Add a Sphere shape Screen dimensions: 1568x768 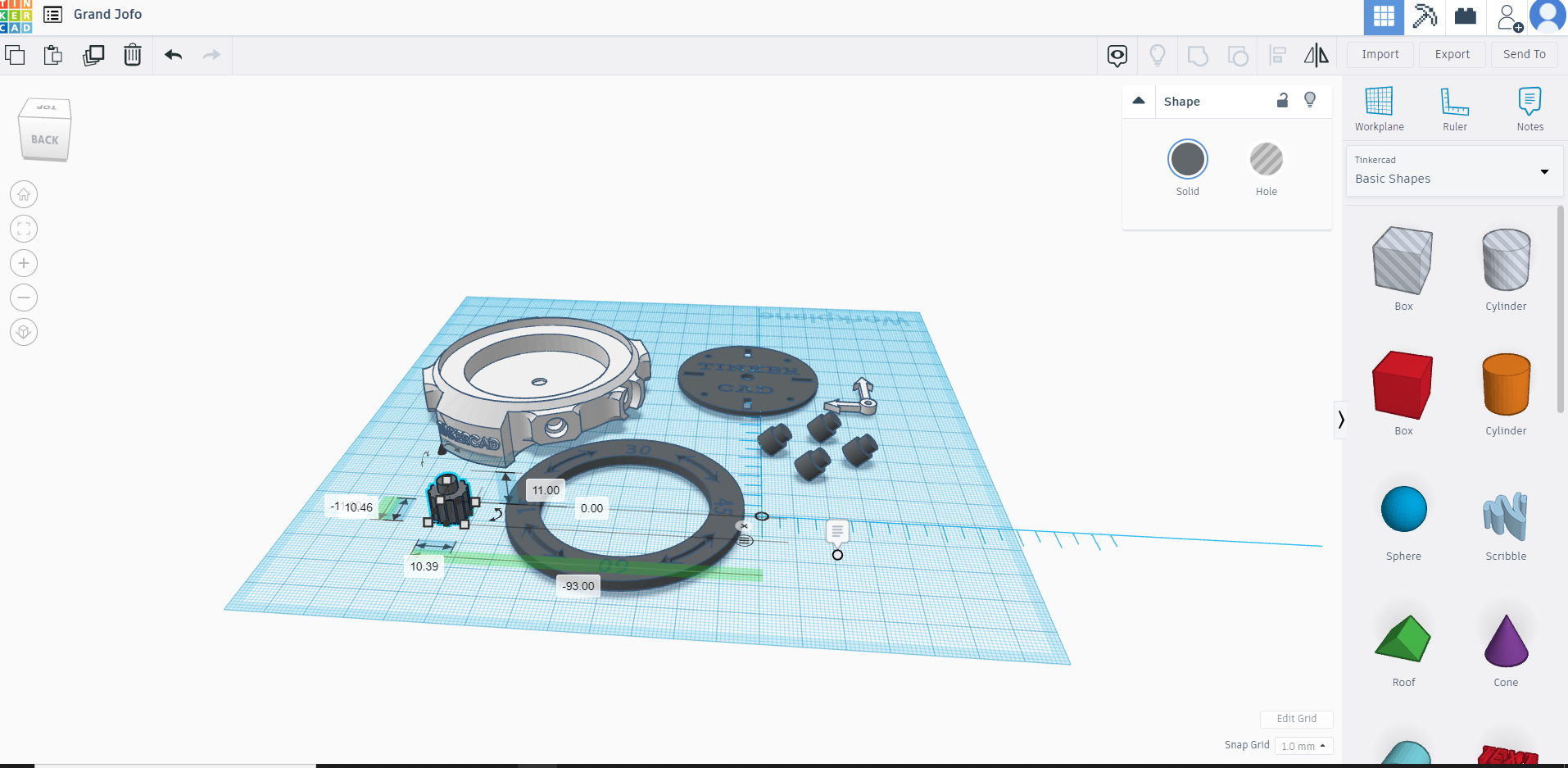(1403, 509)
